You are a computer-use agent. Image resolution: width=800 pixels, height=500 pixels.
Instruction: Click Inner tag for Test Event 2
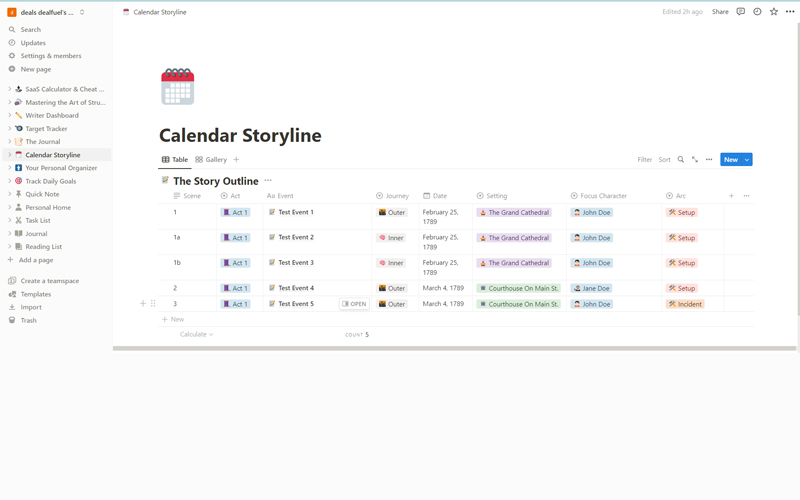(391, 238)
